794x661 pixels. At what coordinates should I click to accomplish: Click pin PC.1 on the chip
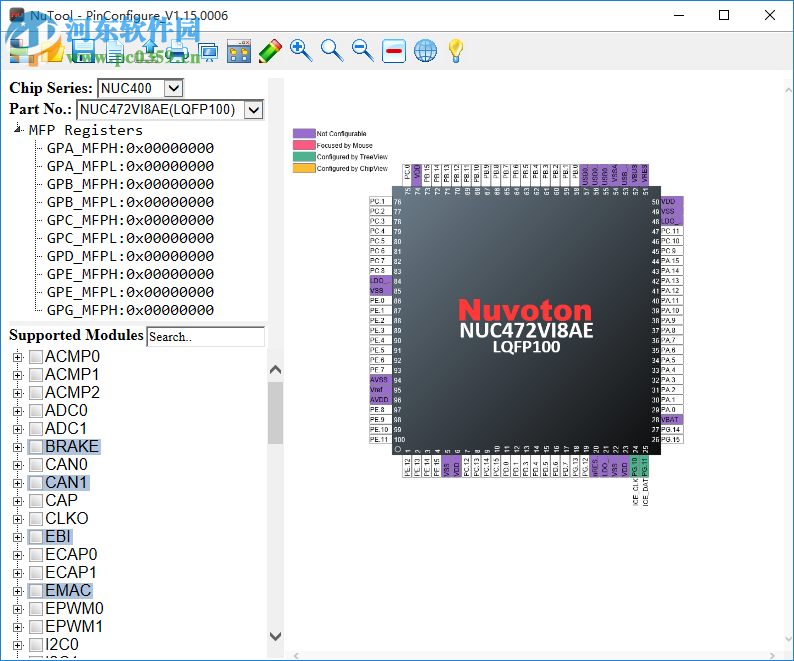pyautogui.click(x=380, y=201)
